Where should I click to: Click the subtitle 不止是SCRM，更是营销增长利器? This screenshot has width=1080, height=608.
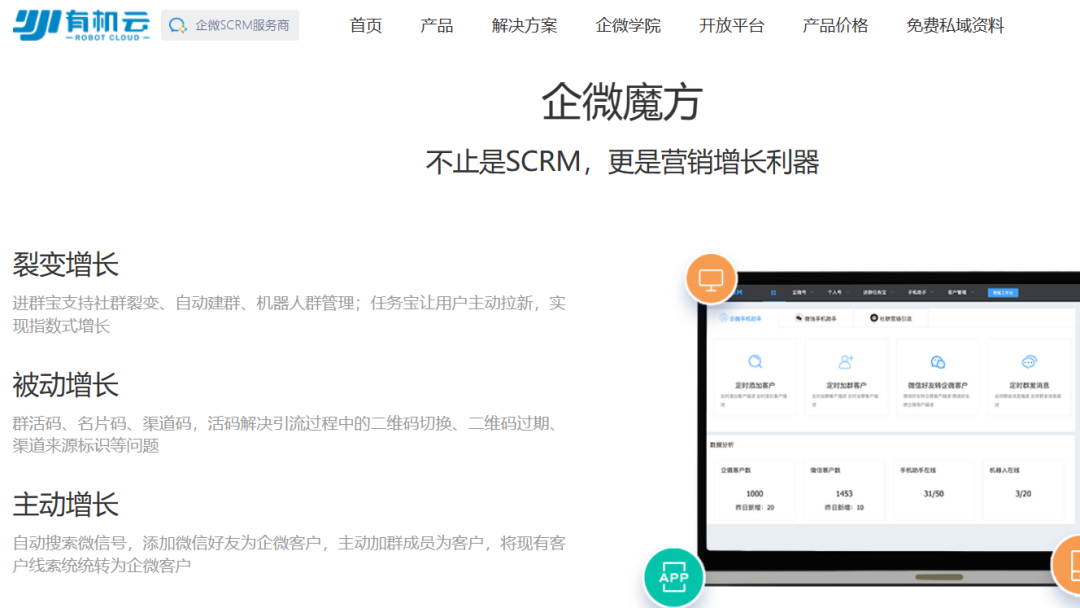[x=622, y=163]
